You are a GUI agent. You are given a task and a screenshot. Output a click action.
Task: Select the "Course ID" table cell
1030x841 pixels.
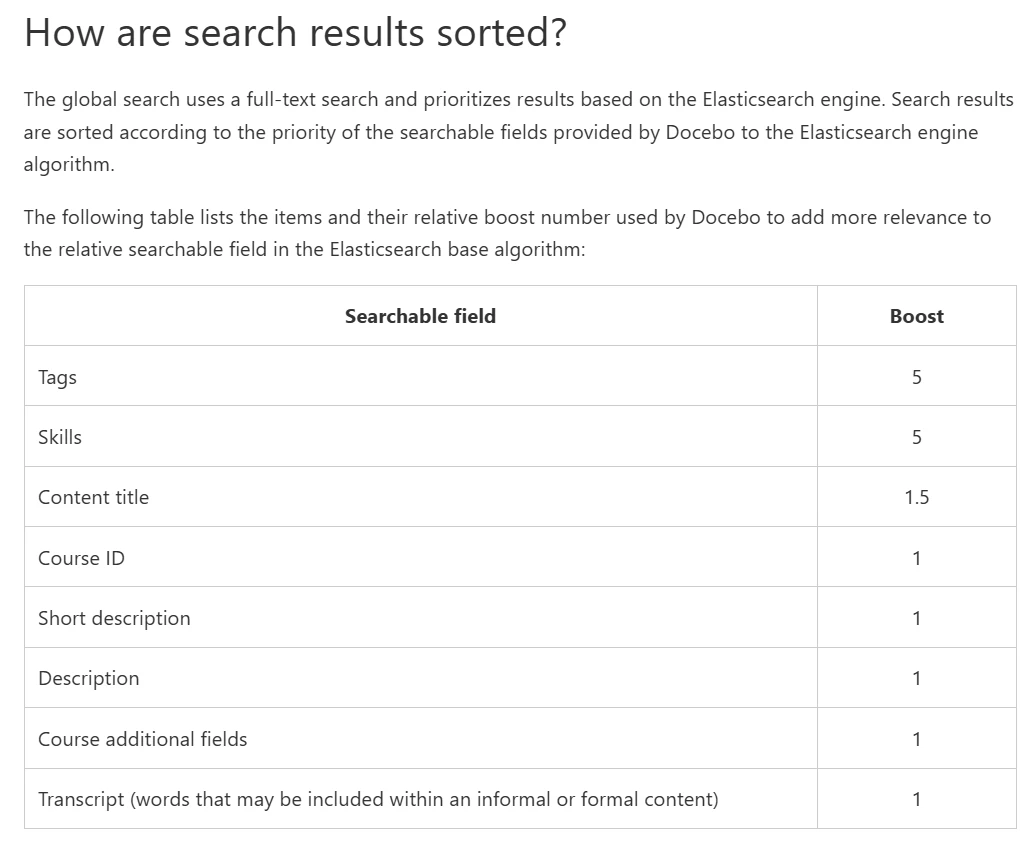point(81,558)
